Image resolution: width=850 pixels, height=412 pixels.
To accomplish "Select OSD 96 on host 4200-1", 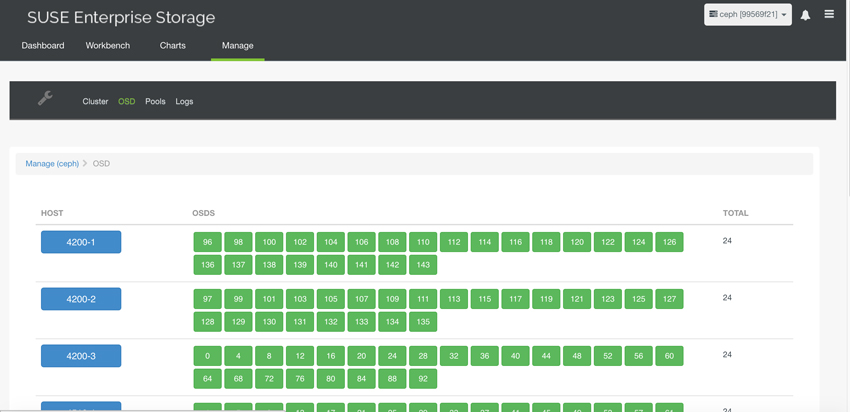I will (x=208, y=242).
